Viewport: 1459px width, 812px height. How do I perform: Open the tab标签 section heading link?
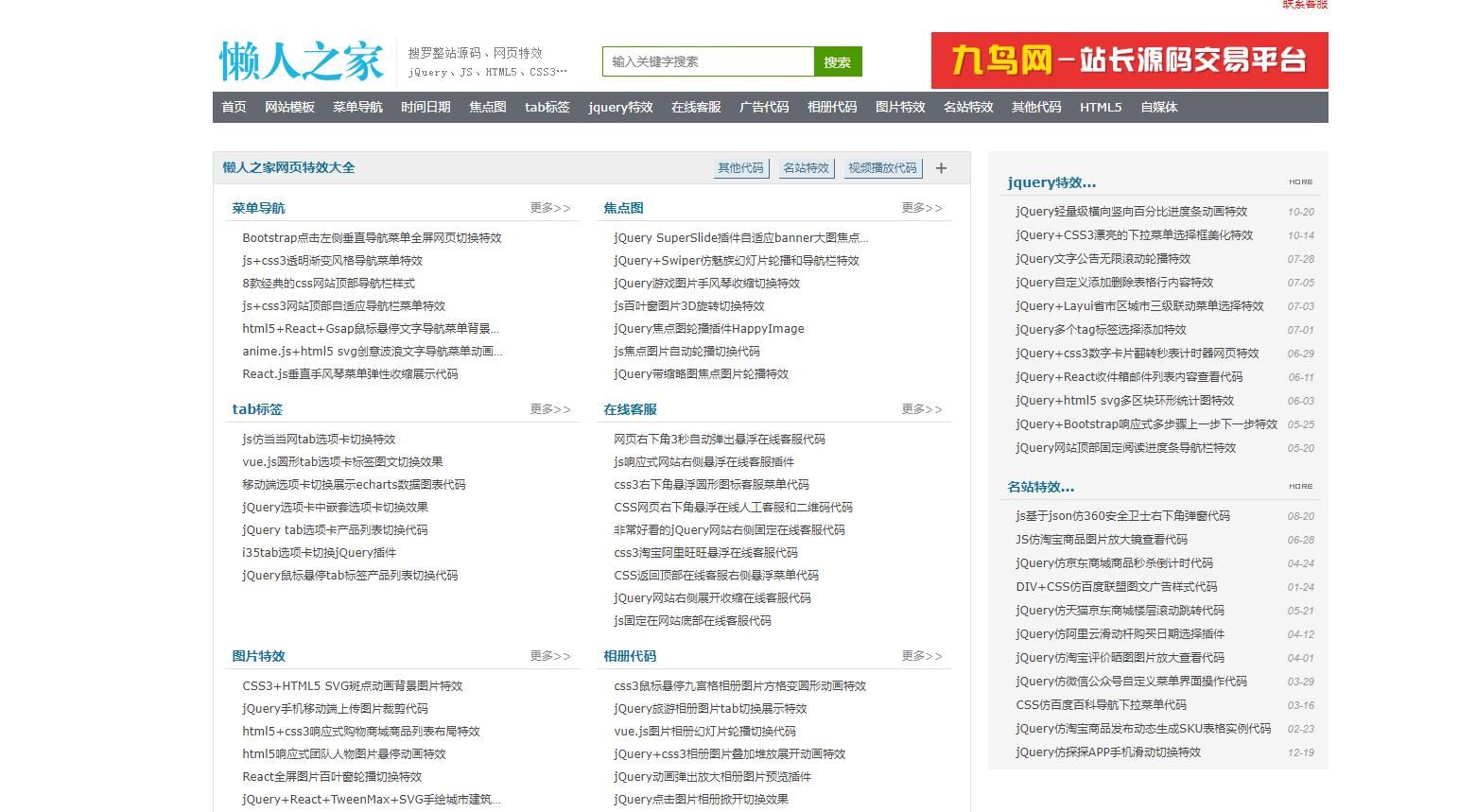(x=257, y=409)
